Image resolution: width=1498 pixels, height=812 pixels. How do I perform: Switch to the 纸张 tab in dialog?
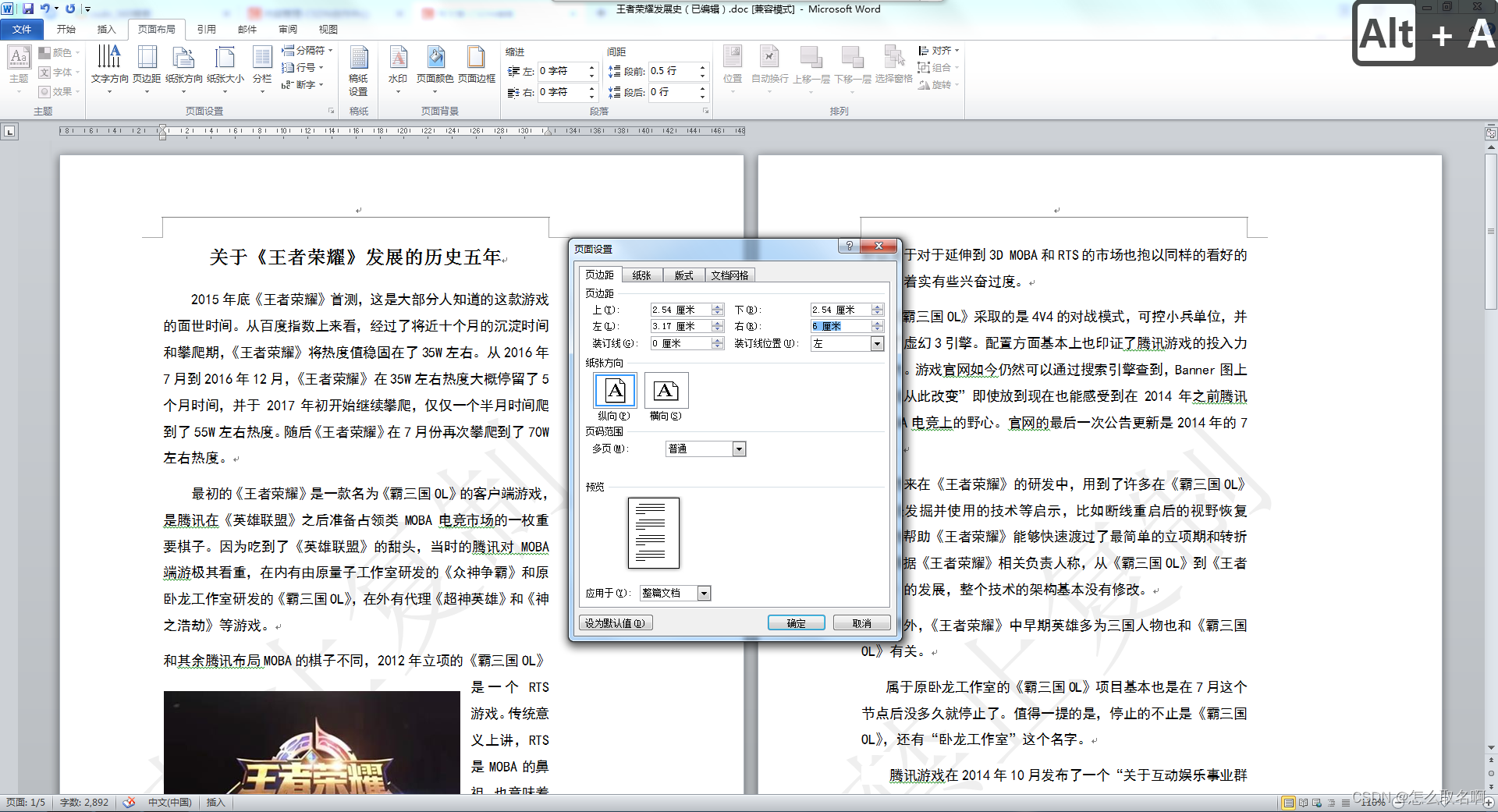pyautogui.click(x=641, y=275)
